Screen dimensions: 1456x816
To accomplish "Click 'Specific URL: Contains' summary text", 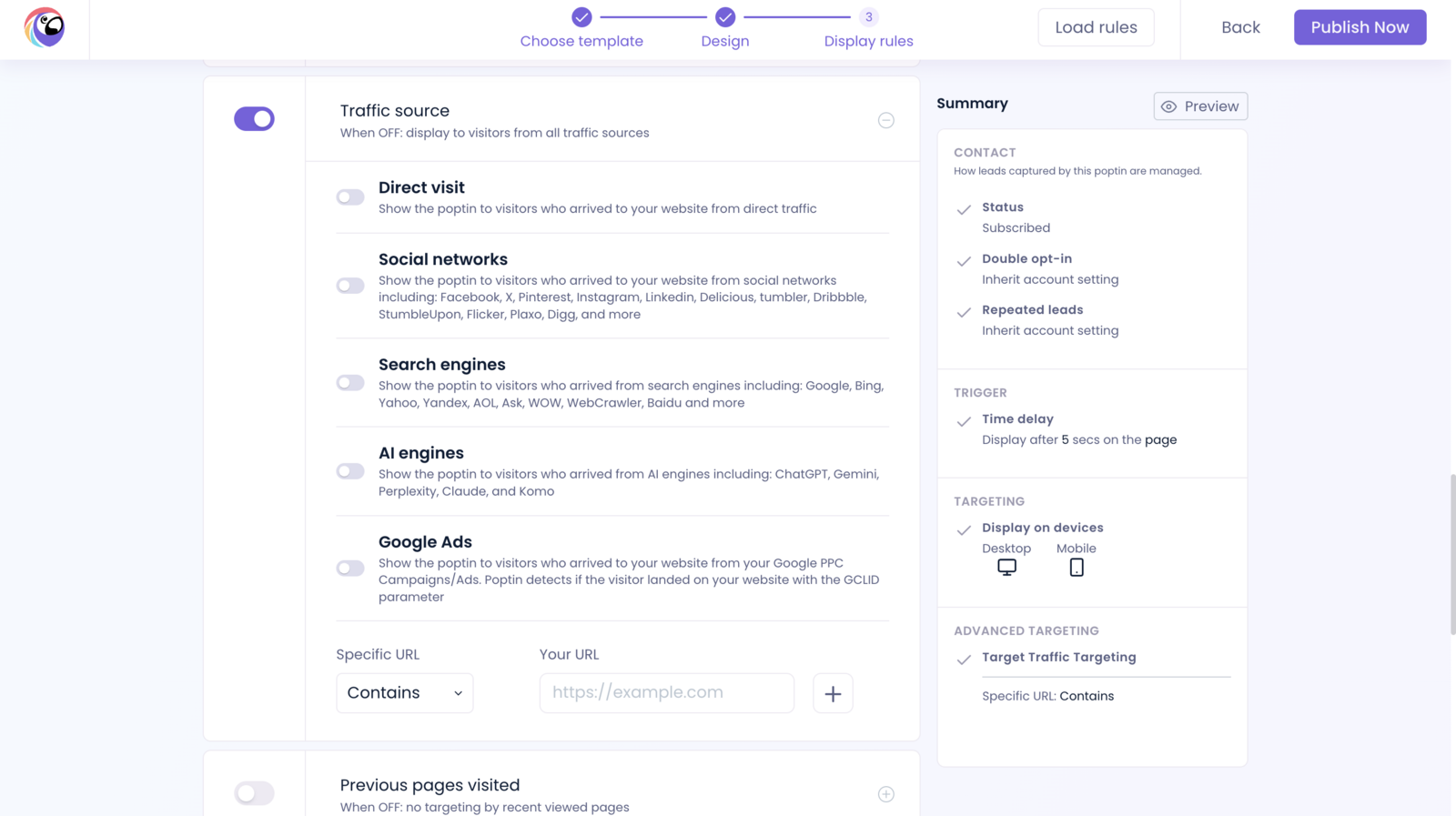I will [x=1047, y=696].
